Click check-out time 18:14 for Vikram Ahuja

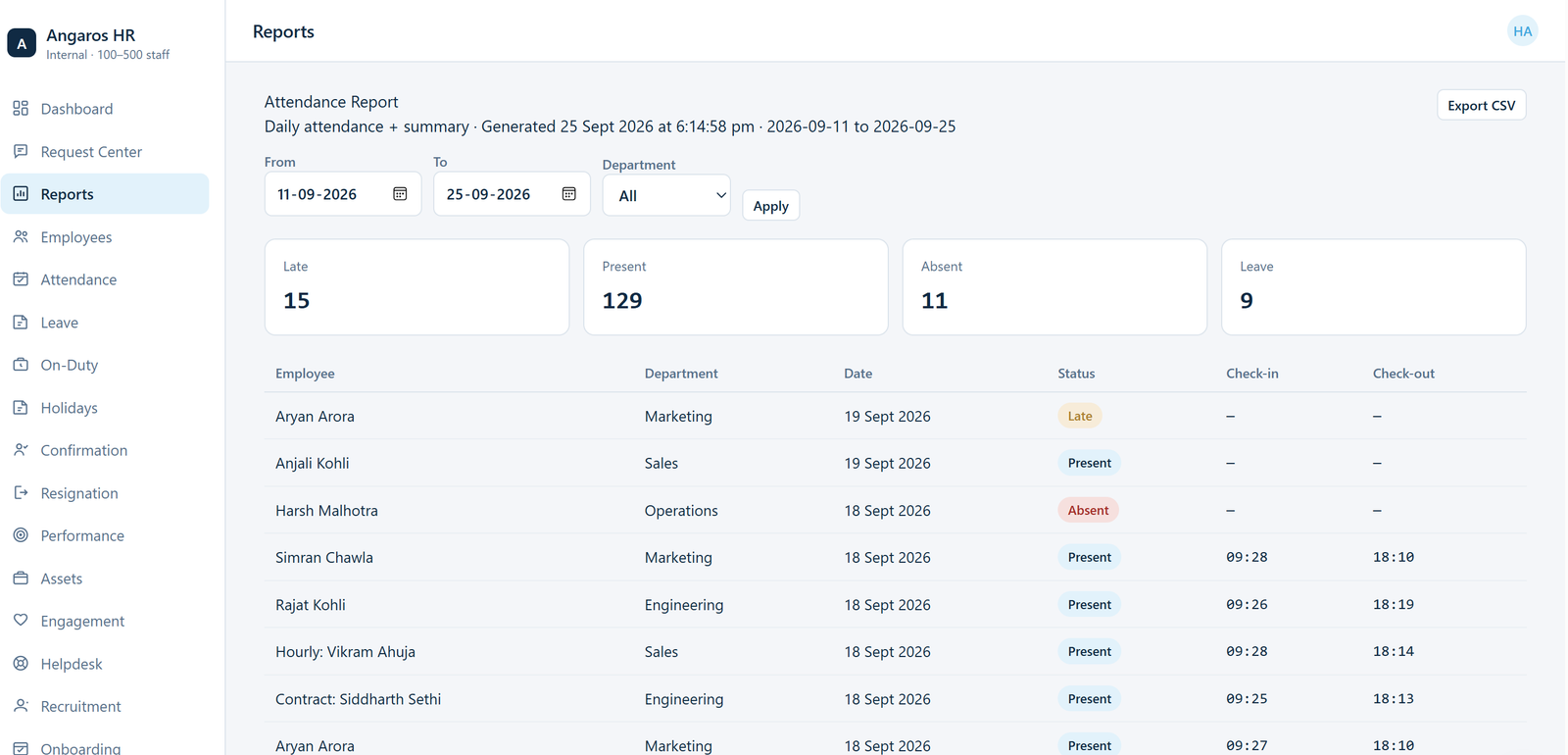click(1394, 651)
